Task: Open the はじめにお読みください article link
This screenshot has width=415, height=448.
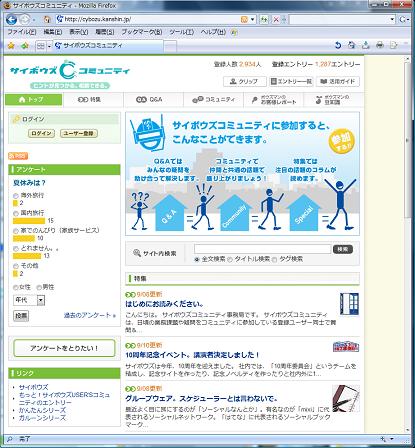Action: (x=164, y=304)
